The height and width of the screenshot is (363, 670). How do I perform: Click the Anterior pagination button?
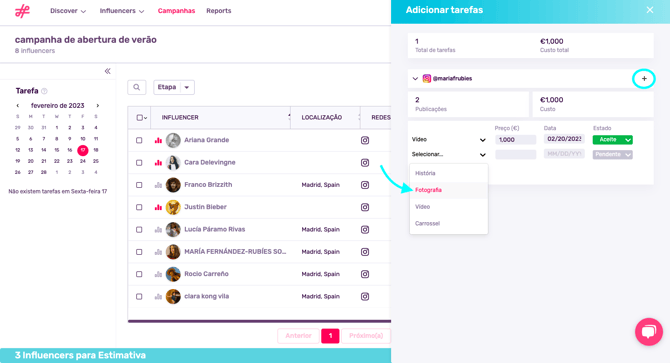click(x=298, y=336)
